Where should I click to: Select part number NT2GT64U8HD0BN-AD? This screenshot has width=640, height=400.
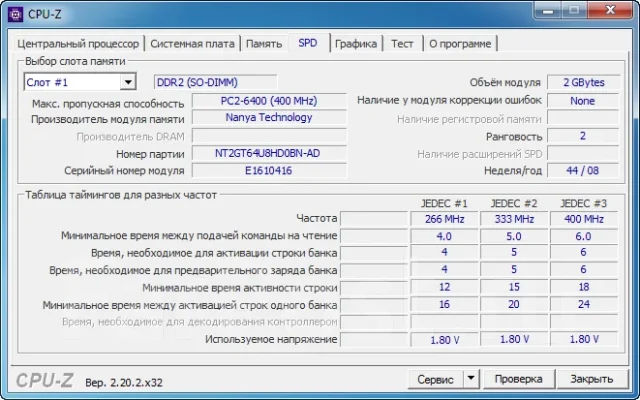pos(269,153)
